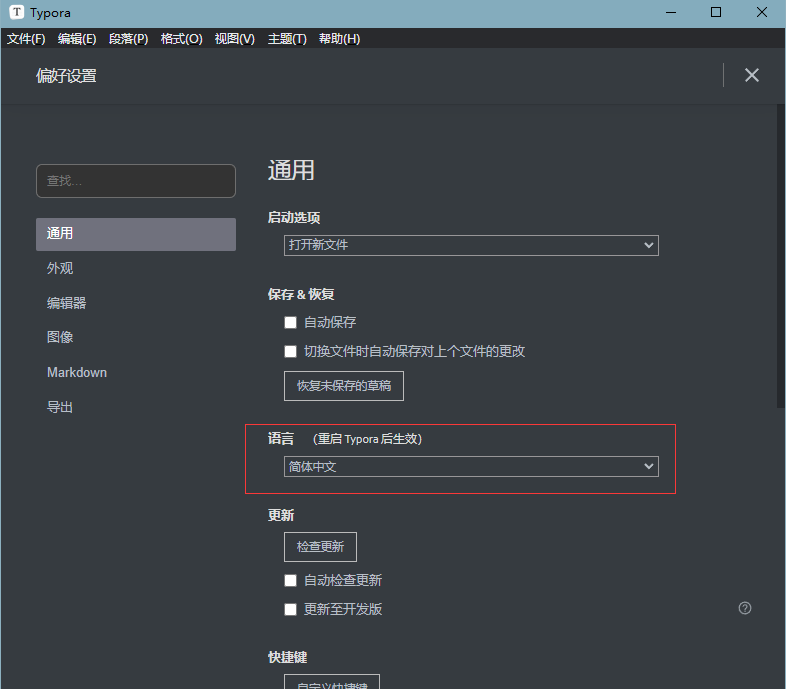Close the Typora window
The image size is (786, 689).
pos(761,13)
